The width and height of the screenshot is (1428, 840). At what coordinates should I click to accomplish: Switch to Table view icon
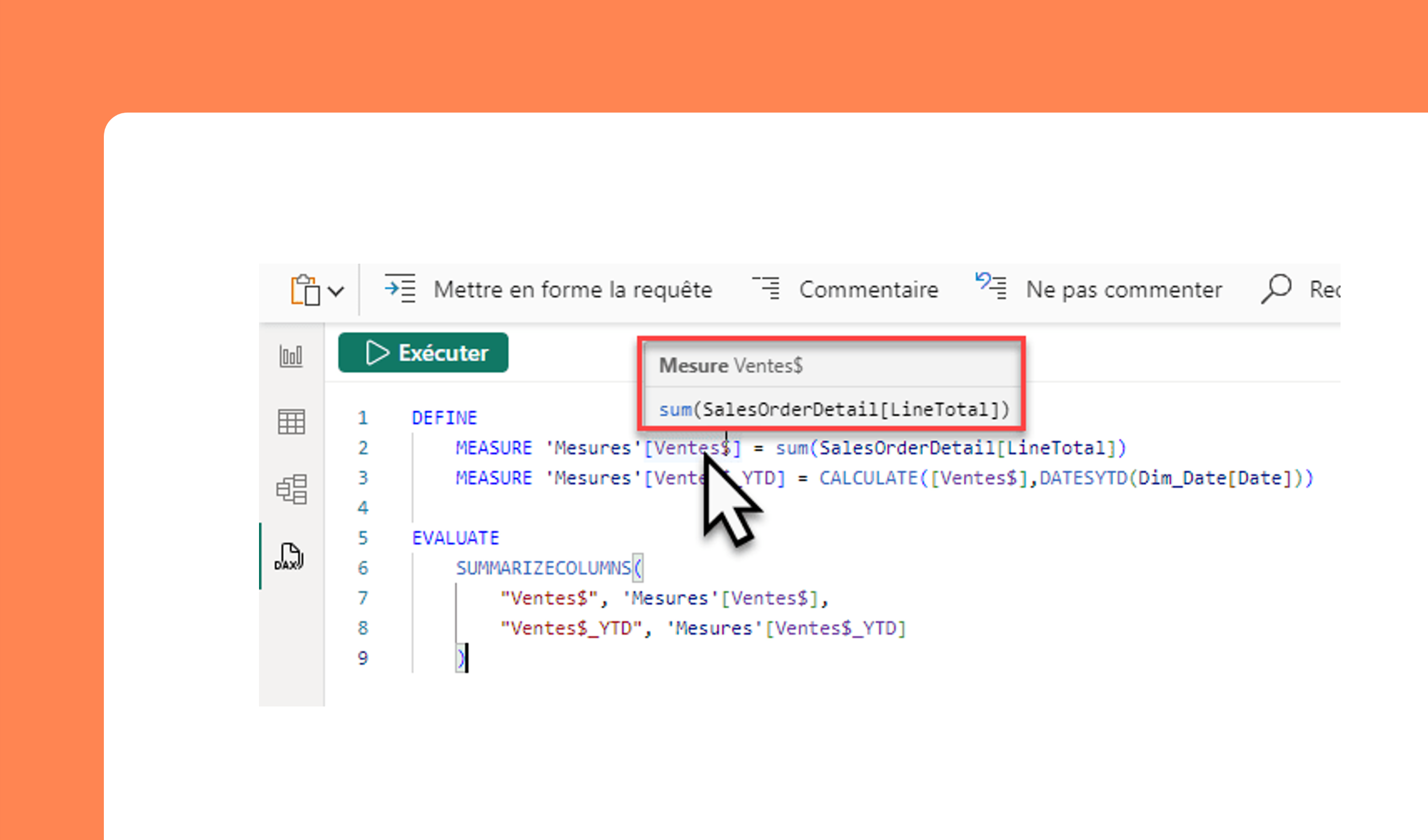[291, 422]
